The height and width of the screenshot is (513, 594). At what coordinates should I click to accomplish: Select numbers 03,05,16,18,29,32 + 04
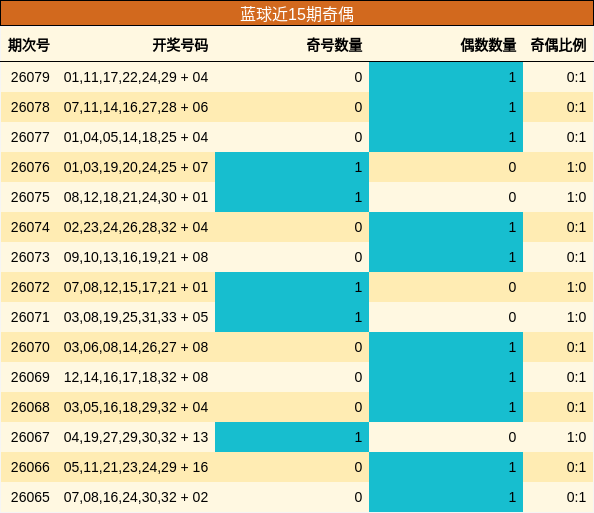(x=136, y=407)
